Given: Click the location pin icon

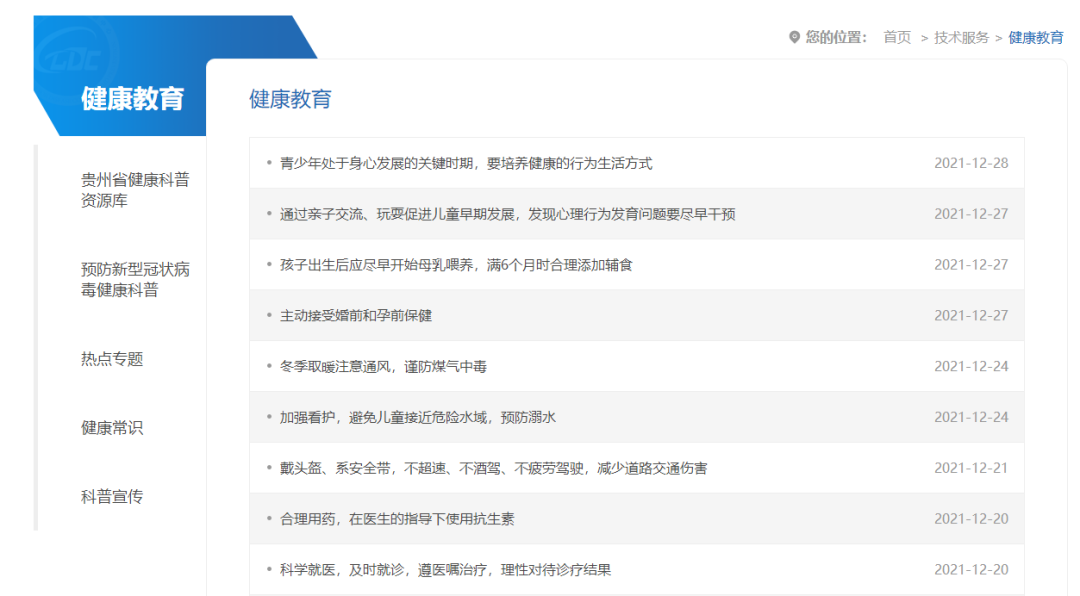Looking at the screenshot, I should click(x=795, y=38).
